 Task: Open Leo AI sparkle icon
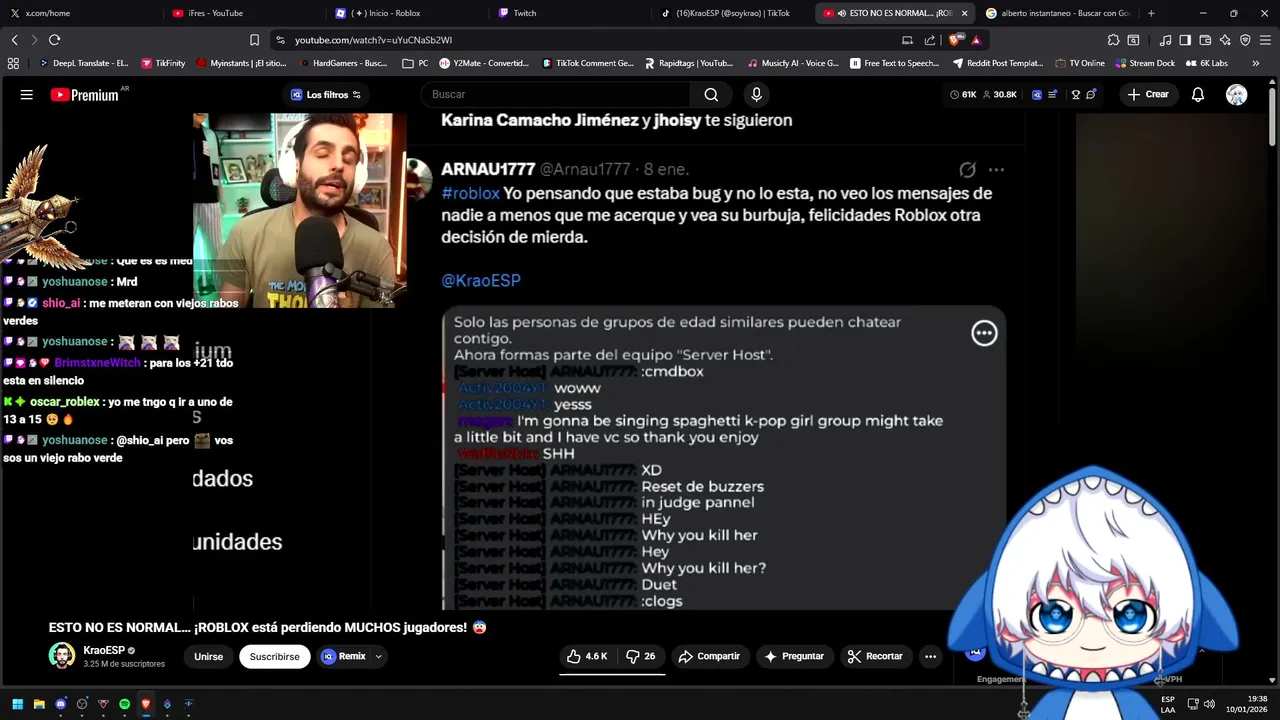(x=1225, y=40)
